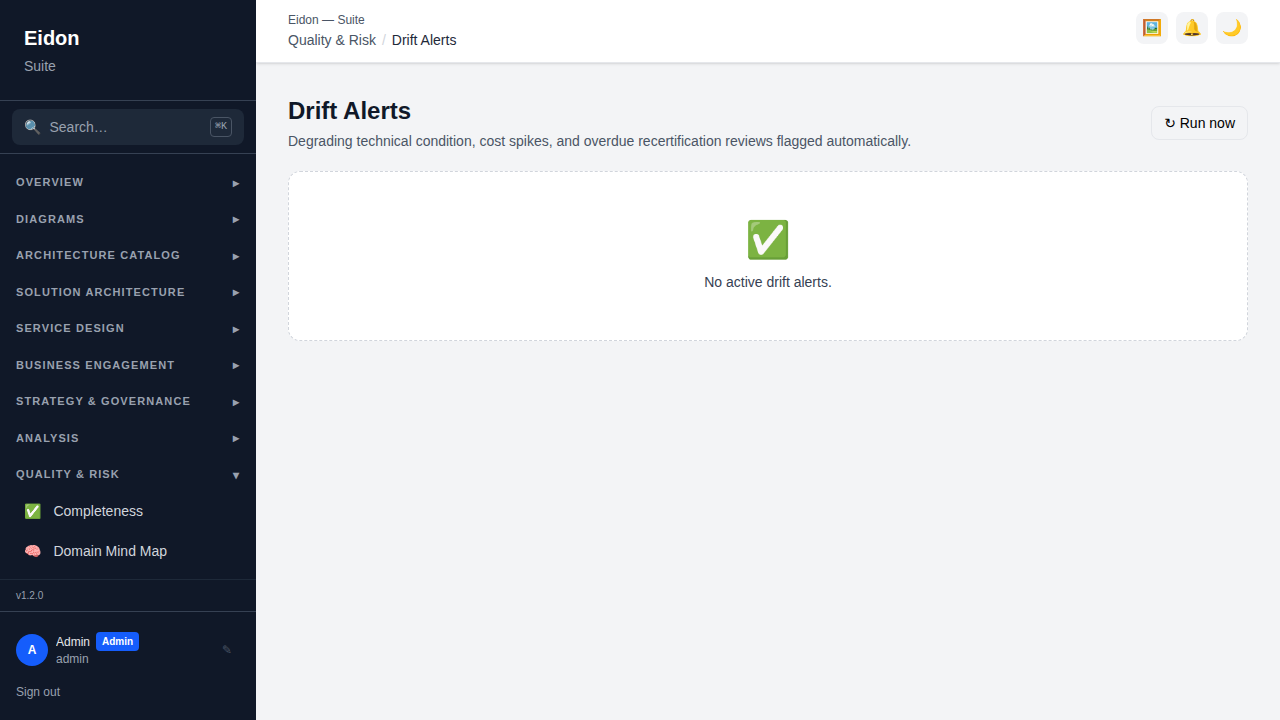
Task: Click the ⌘K shortcut badge
Action: click(221, 127)
